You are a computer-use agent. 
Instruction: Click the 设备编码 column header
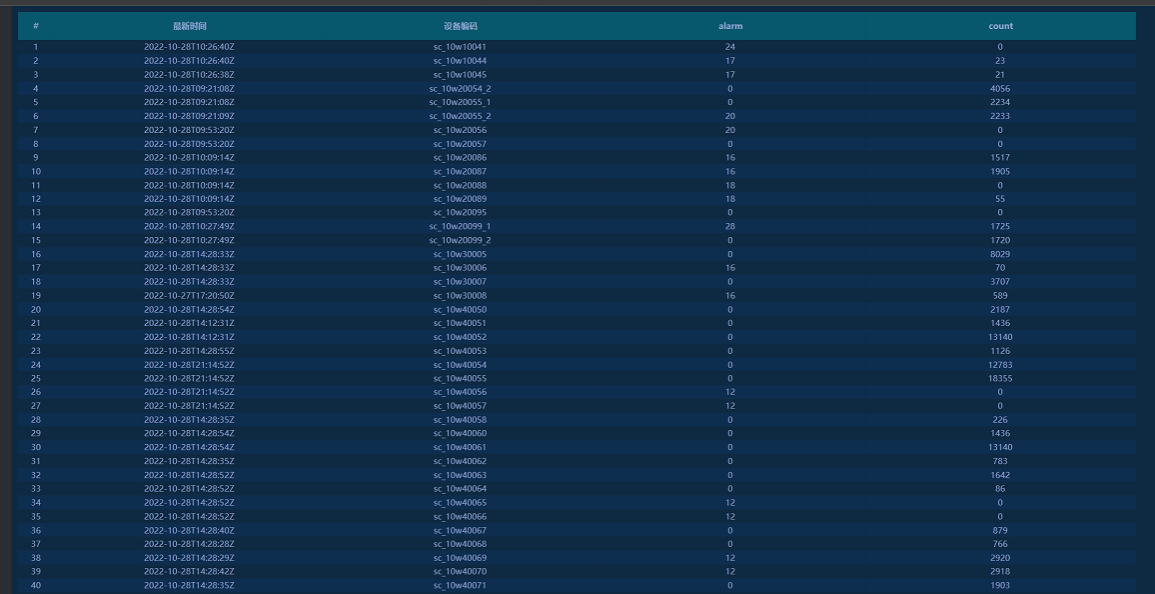tap(460, 26)
